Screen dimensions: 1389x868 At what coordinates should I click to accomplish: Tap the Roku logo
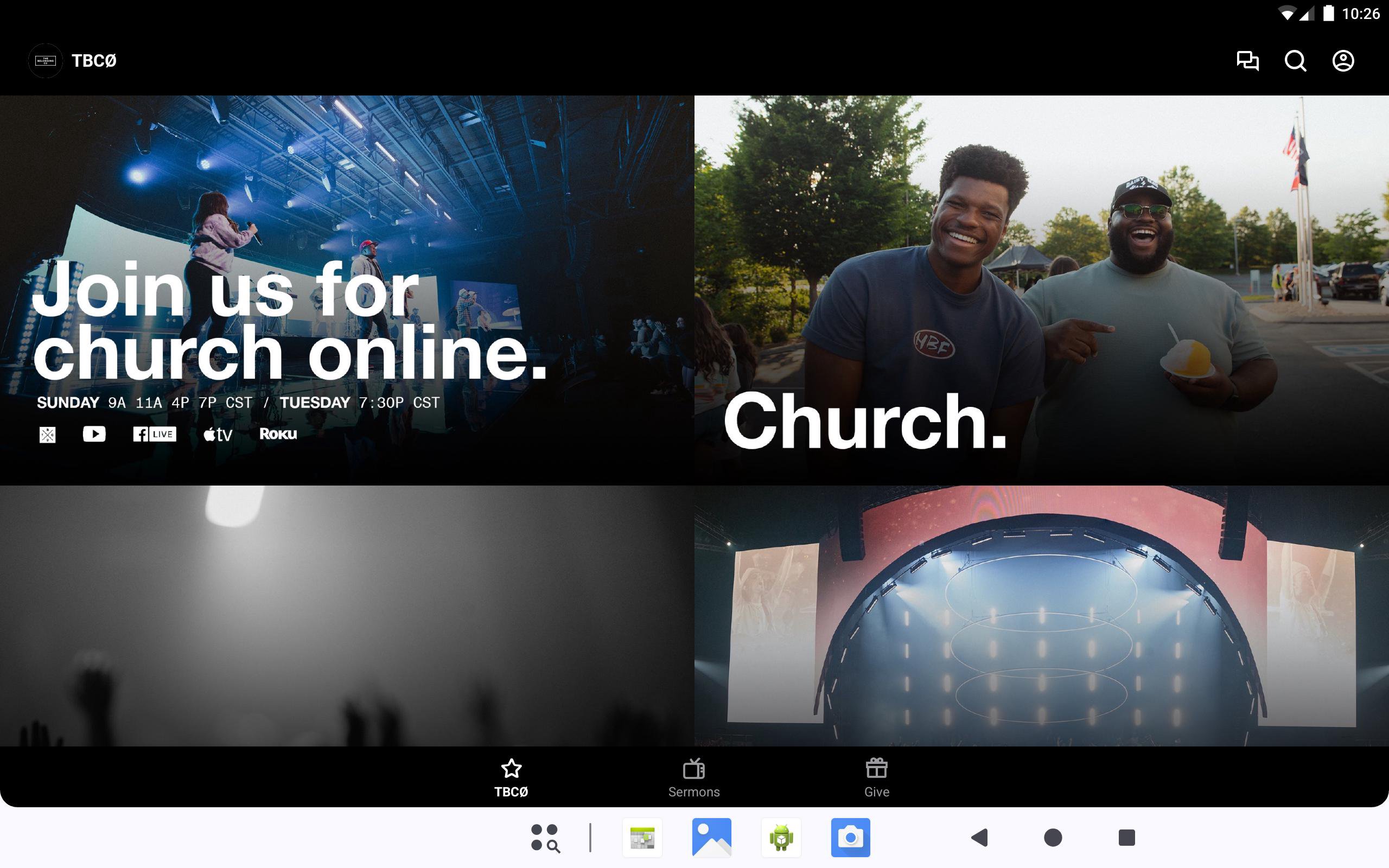(278, 434)
